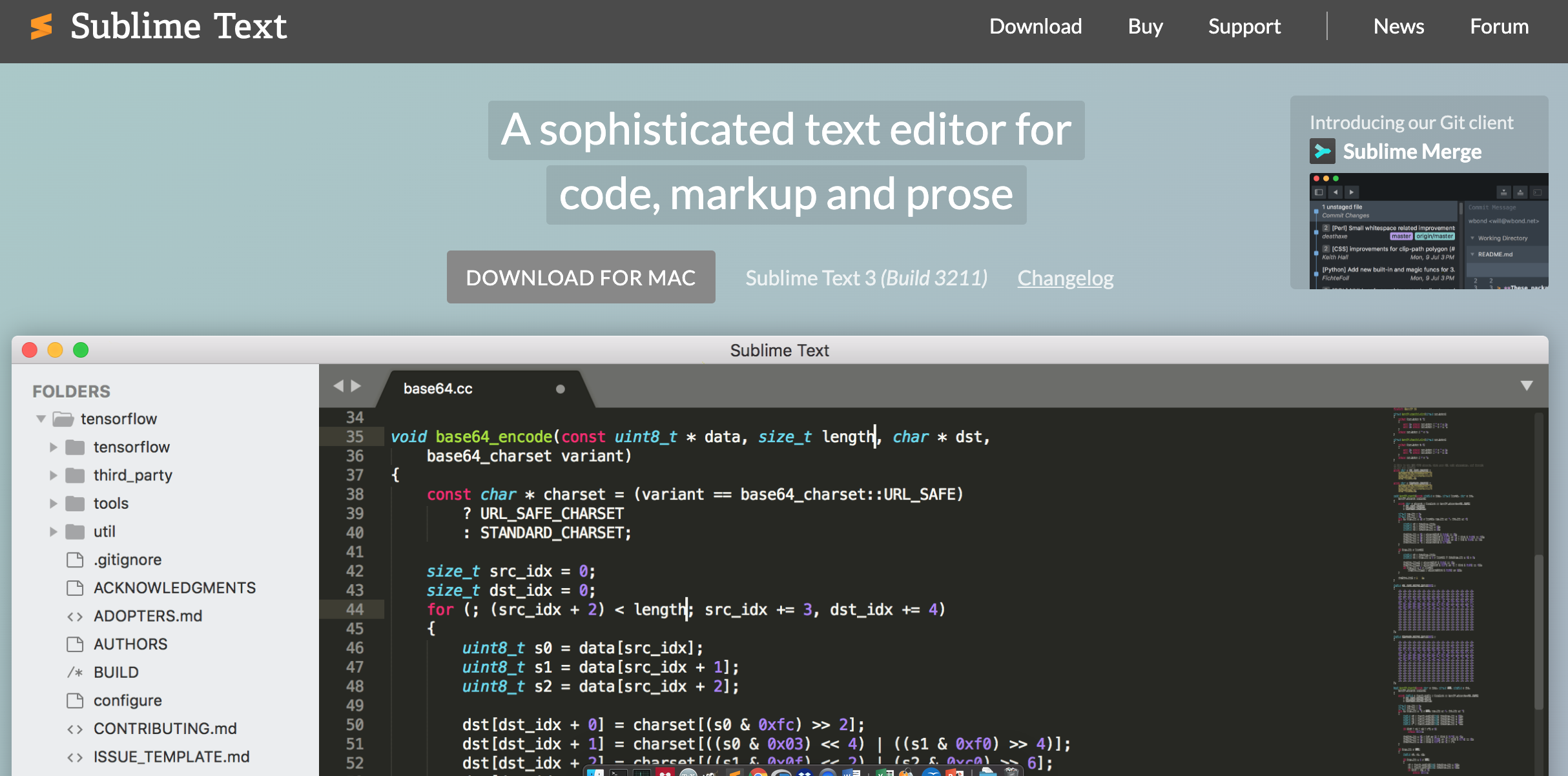The height and width of the screenshot is (776, 1568).
Task: Click the Sublime Text orange logo icon
Action: tap(41, 26)
